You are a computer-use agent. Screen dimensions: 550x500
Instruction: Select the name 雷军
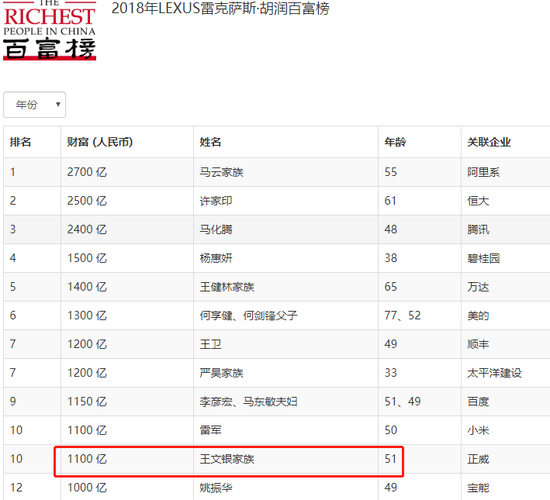210,430
